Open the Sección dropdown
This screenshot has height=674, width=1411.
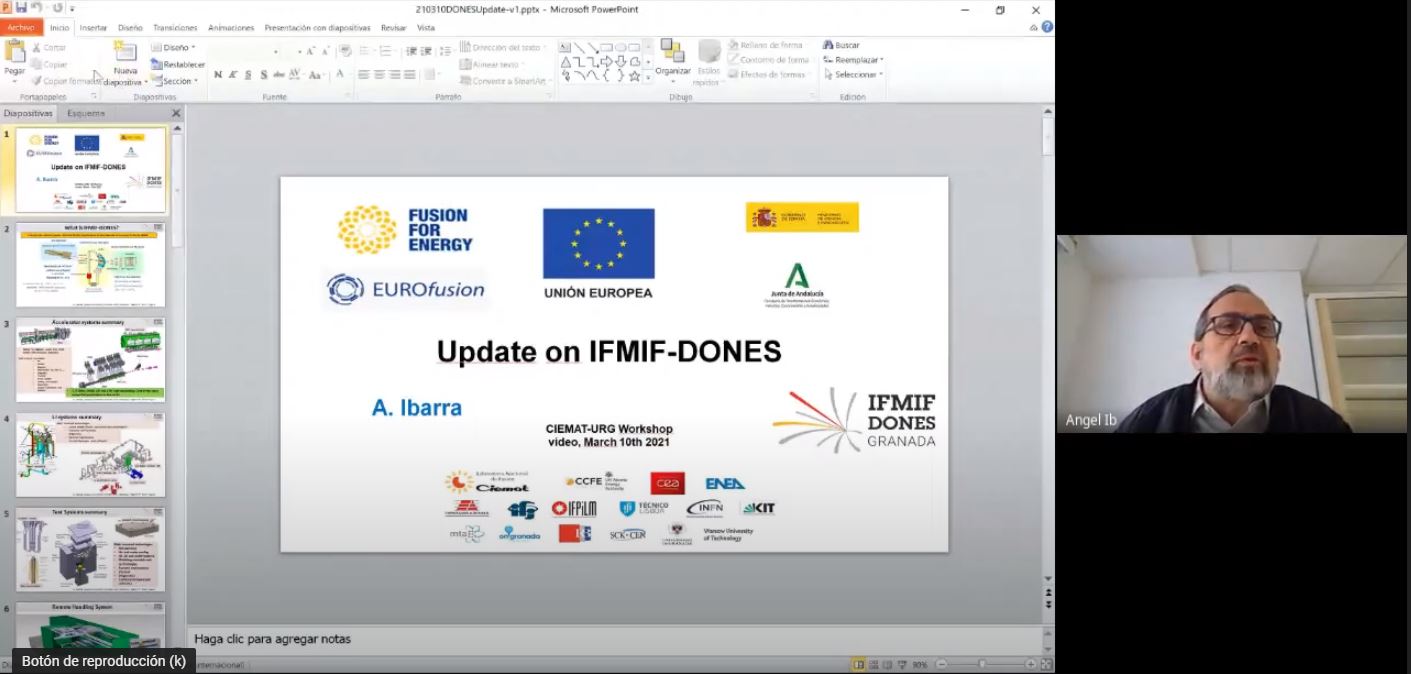point(176,81)
